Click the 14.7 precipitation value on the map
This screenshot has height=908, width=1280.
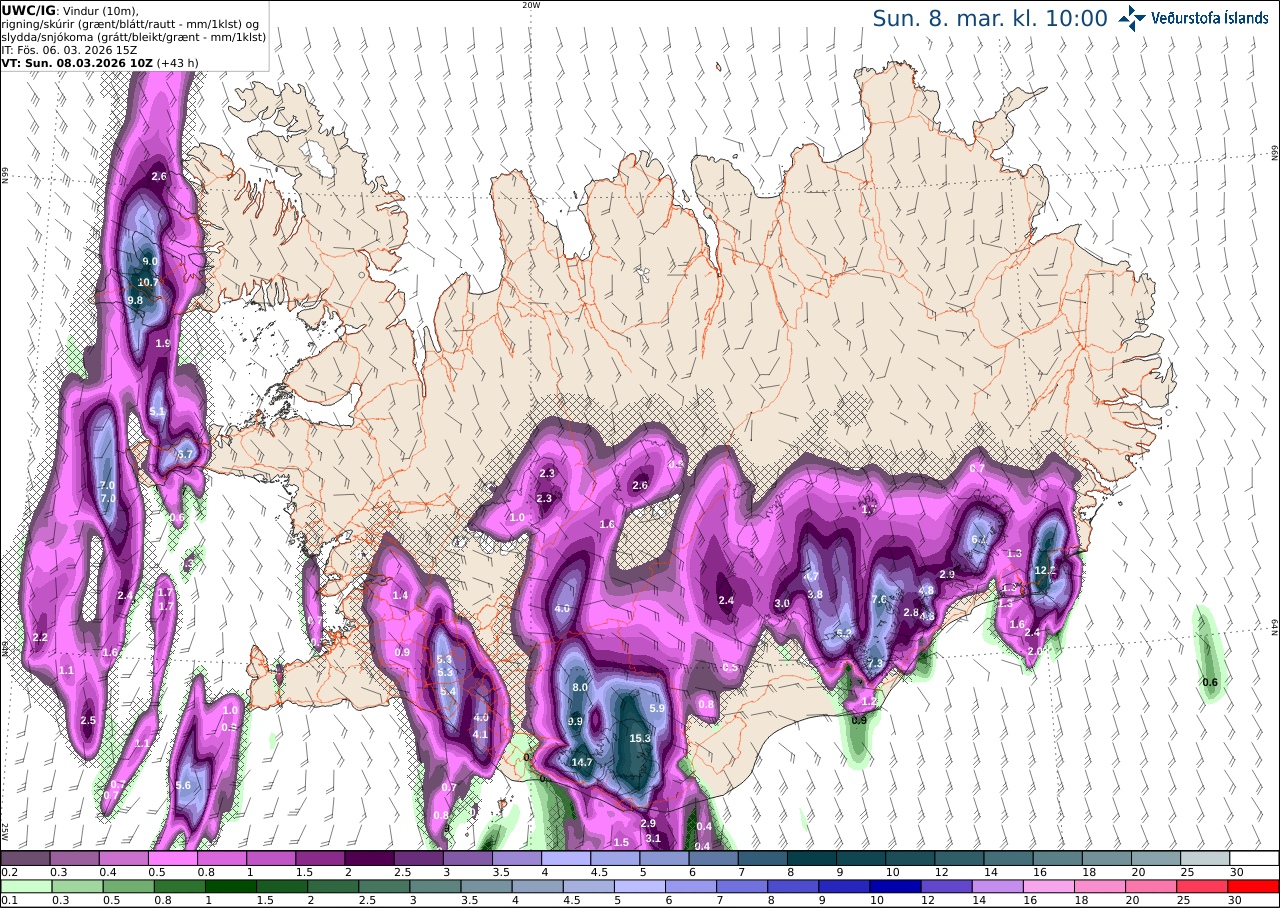tap(582, 762)
